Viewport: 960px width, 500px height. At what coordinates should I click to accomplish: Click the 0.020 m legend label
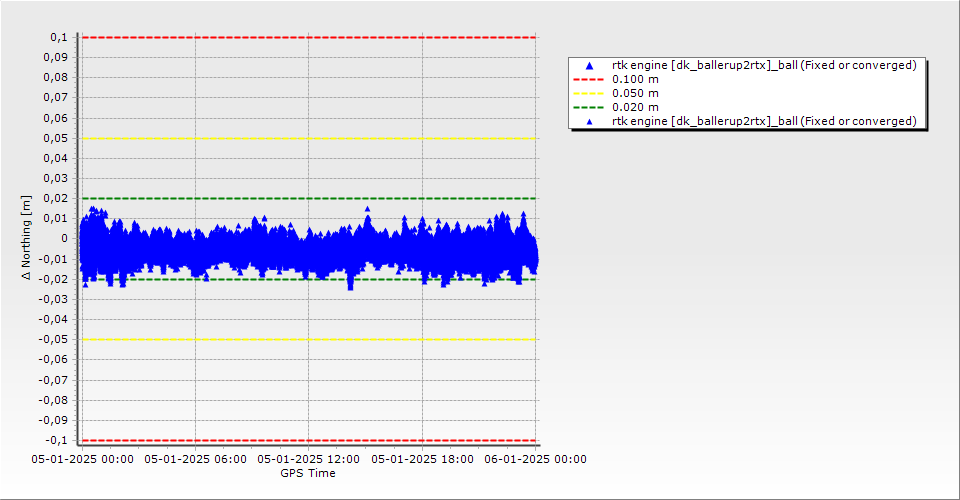(636, 107)
